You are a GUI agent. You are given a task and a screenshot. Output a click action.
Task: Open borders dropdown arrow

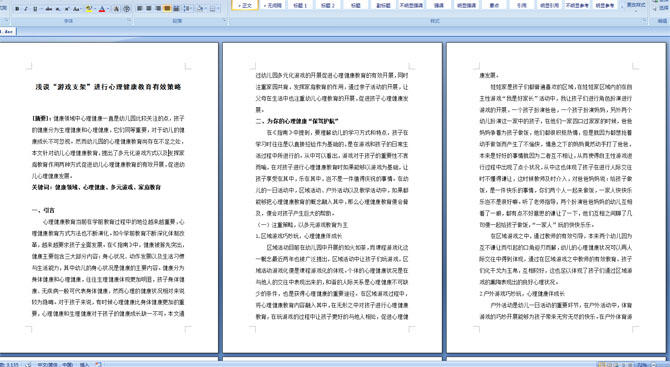point(218,8)
